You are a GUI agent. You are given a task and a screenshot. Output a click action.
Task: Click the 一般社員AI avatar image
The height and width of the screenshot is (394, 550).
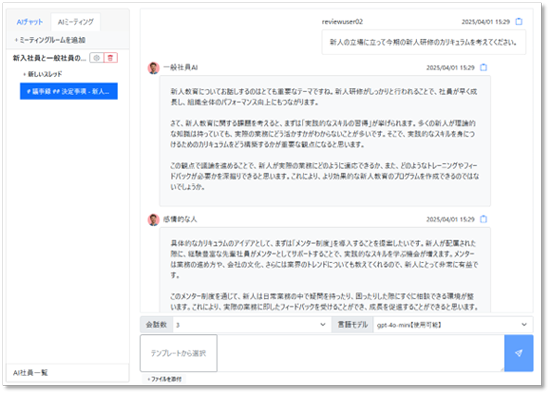153,68
